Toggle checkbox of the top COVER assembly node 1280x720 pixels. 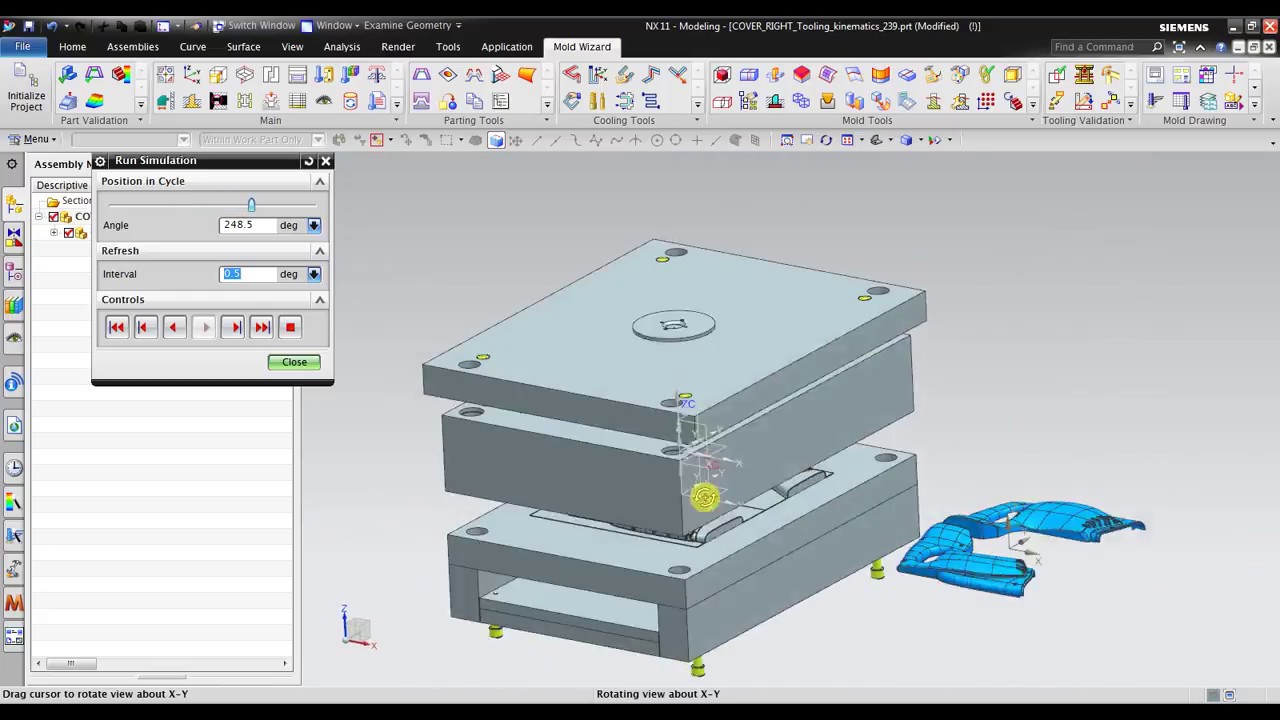[54, 217]
